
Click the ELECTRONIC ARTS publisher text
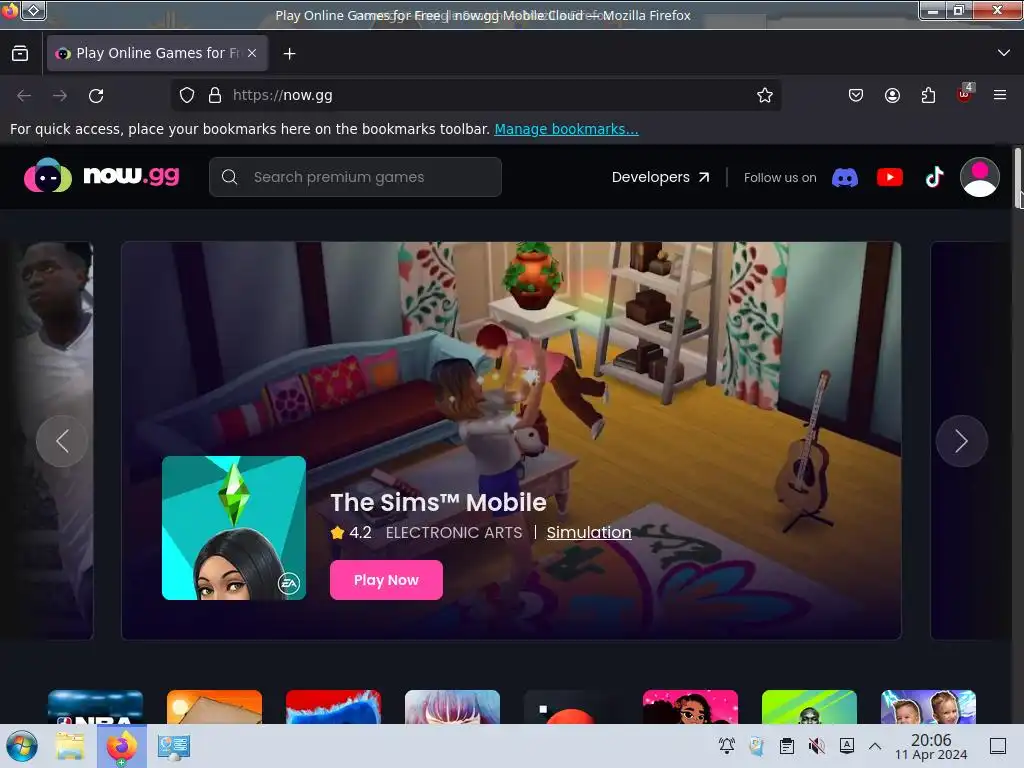(x=454, y=532)
